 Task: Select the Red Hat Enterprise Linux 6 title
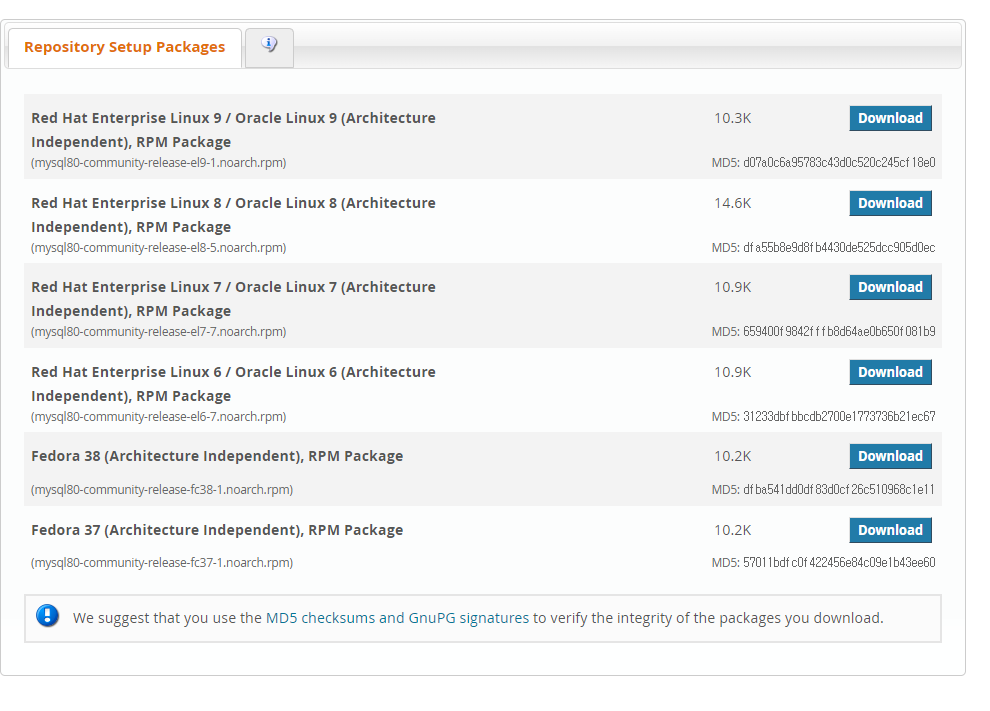233,384
